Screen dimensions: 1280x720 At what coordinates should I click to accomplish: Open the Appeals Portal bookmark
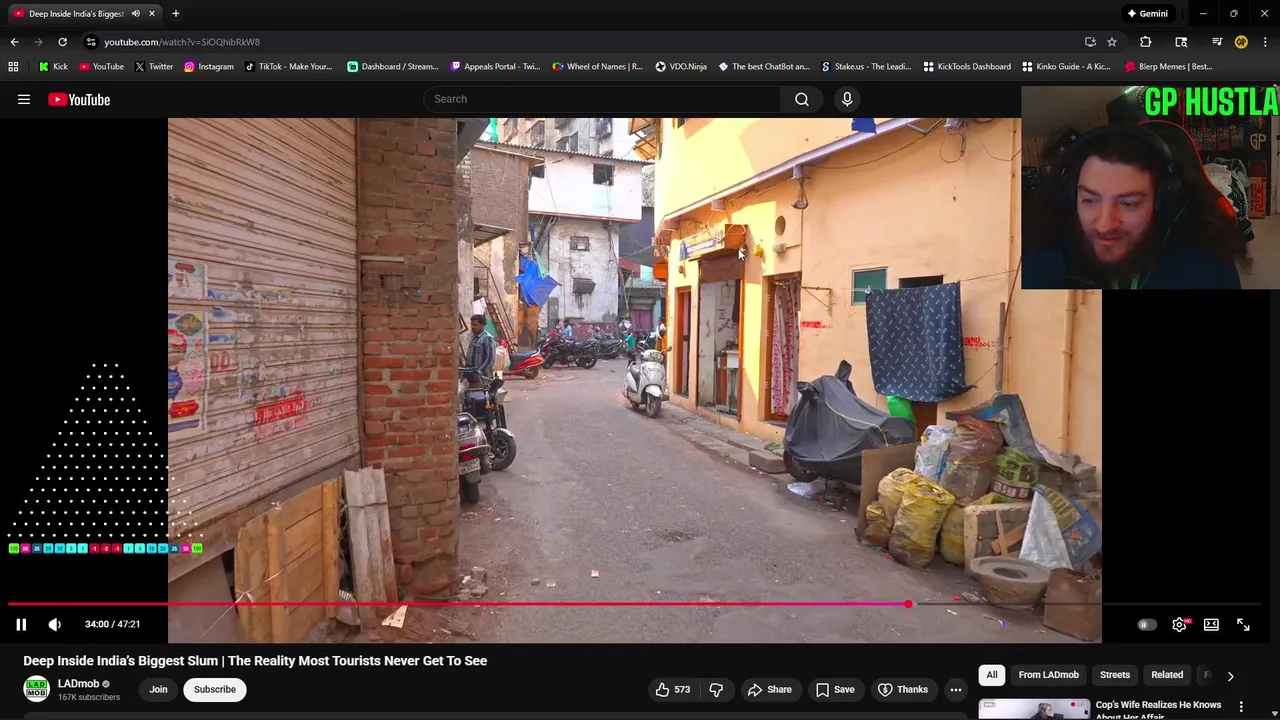495,67
